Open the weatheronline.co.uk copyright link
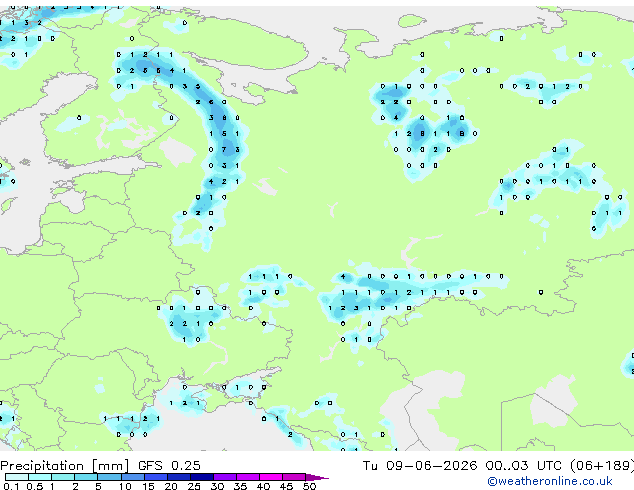Viewport: 634px width, 490px height. click(550, 481)
